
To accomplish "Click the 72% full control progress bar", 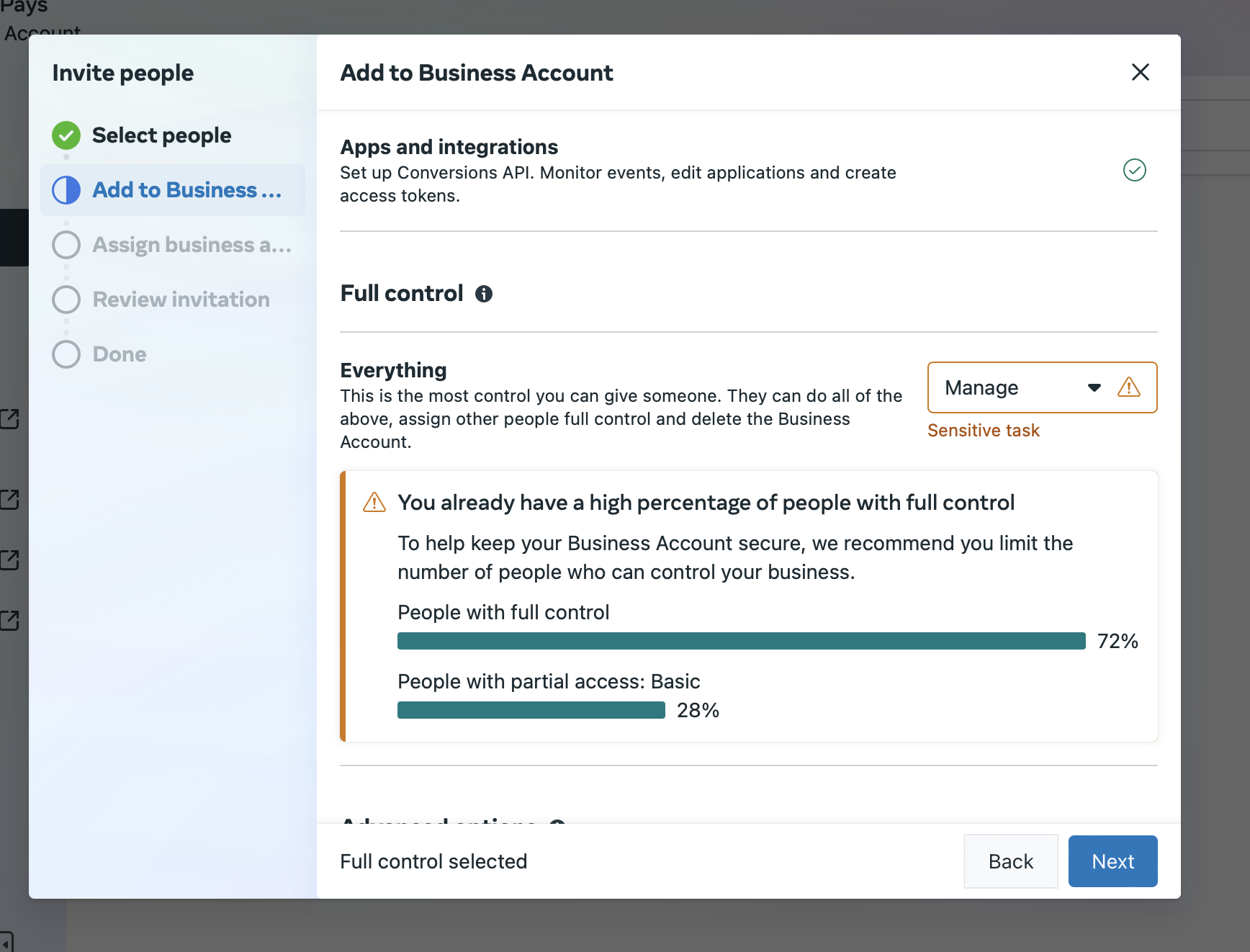I will (741, 641).
